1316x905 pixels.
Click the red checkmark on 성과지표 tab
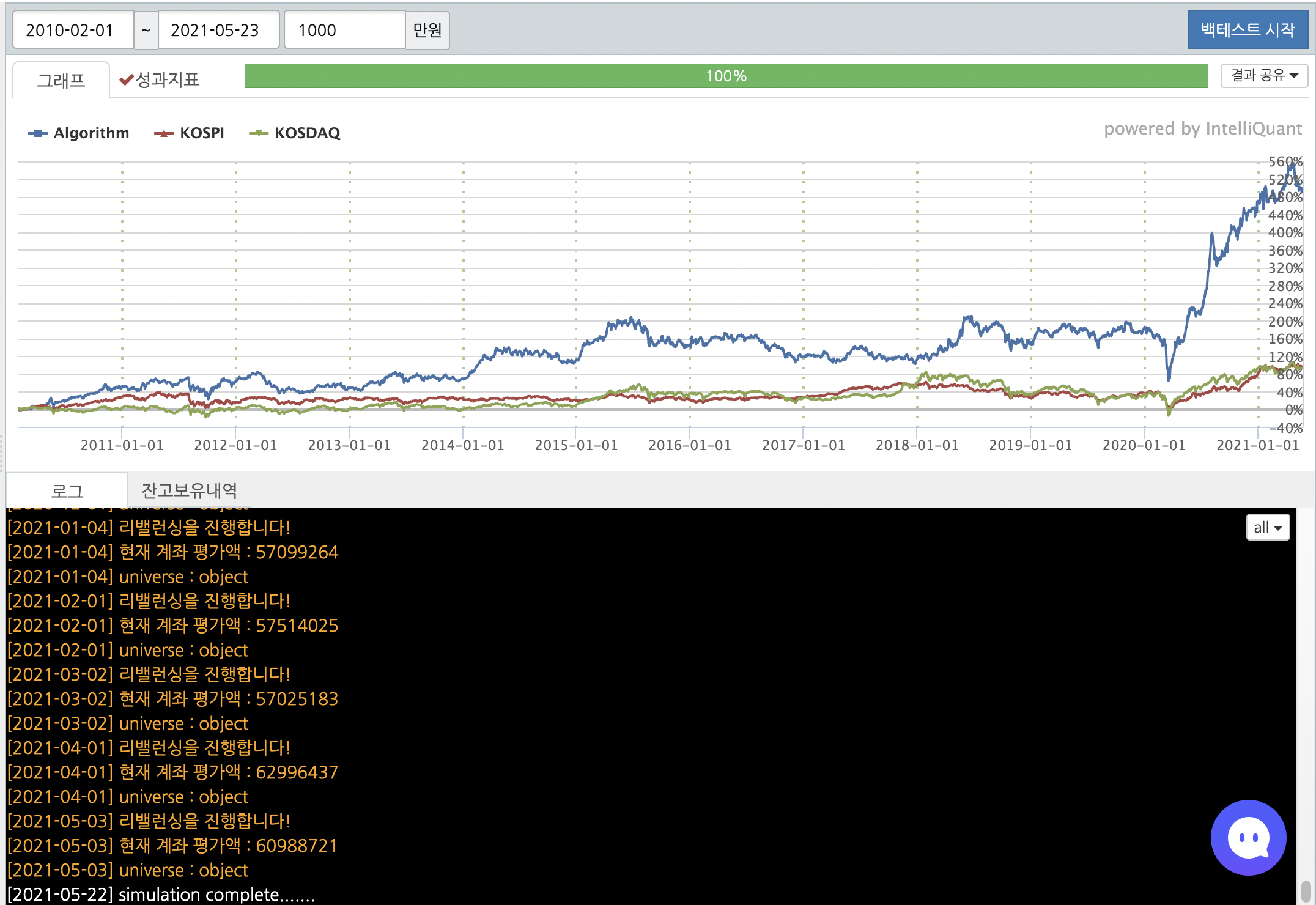tap(127, 80)
